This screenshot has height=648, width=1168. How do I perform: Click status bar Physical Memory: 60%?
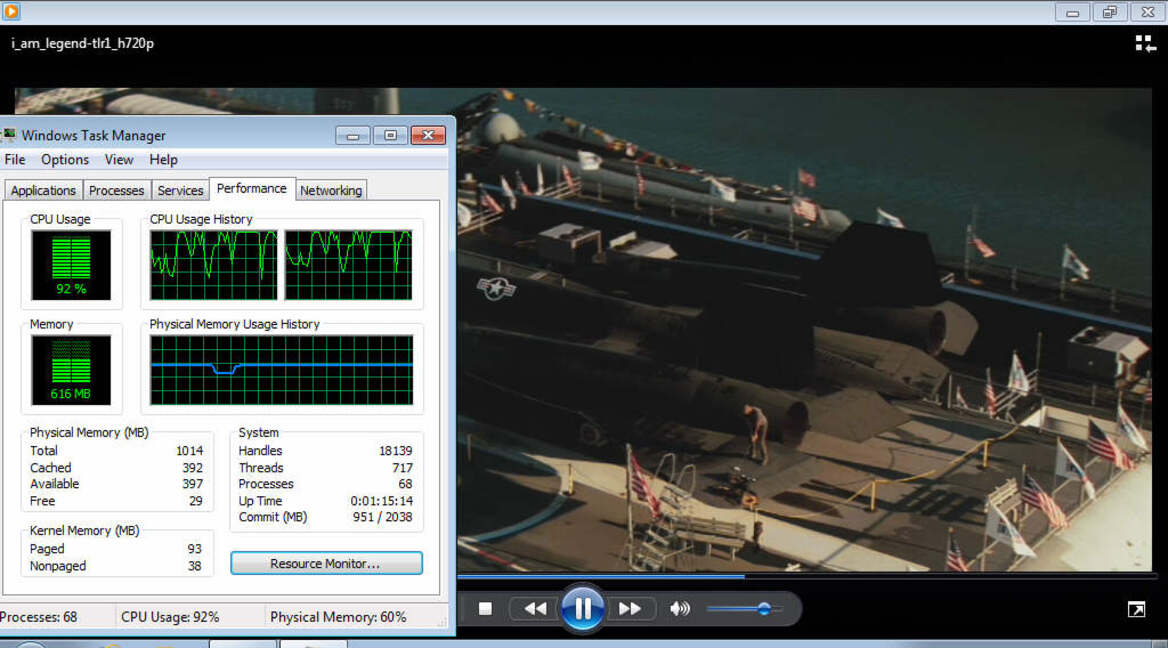(x=338, y=617)
